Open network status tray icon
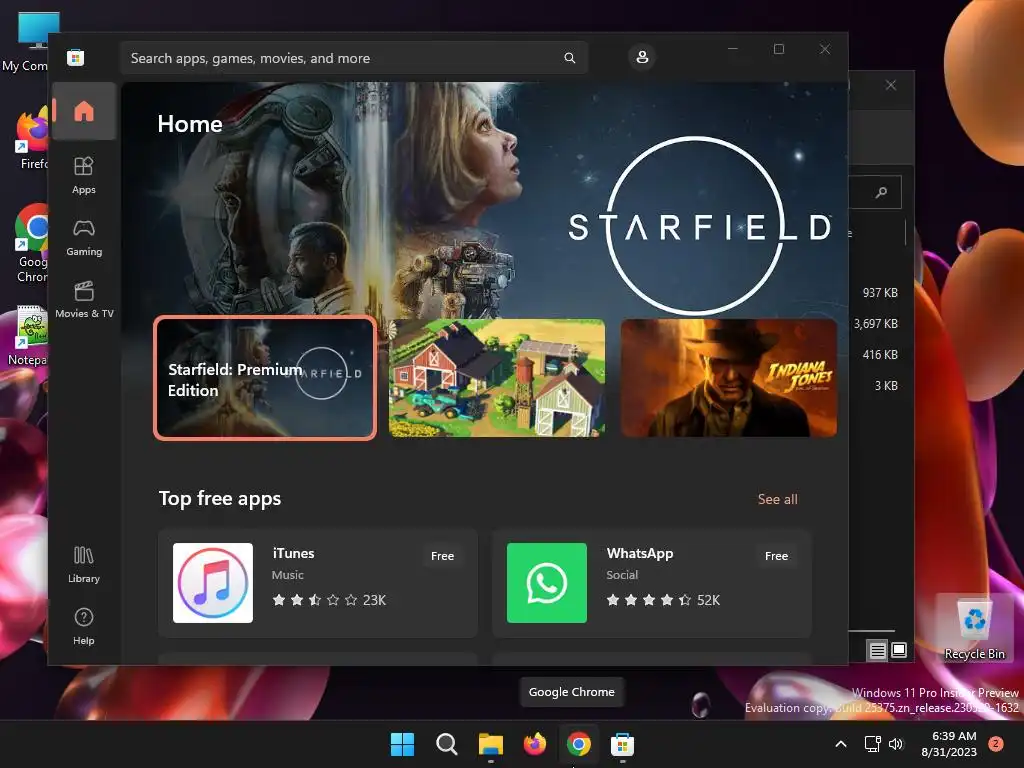The width and height of the screenshot is (1024, 768). [872, 744]
